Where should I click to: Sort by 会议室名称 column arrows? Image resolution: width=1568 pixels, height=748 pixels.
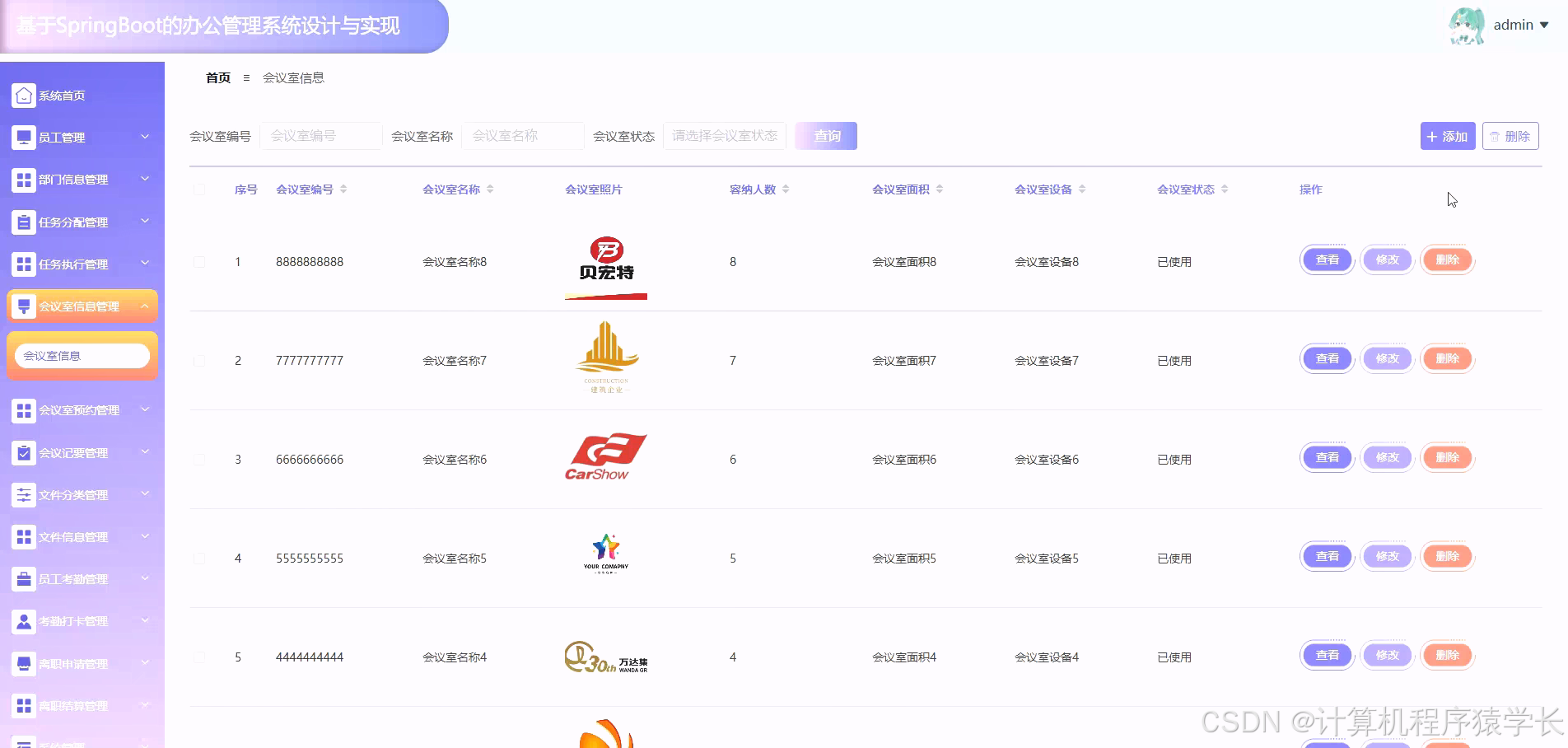coord(490,189)
